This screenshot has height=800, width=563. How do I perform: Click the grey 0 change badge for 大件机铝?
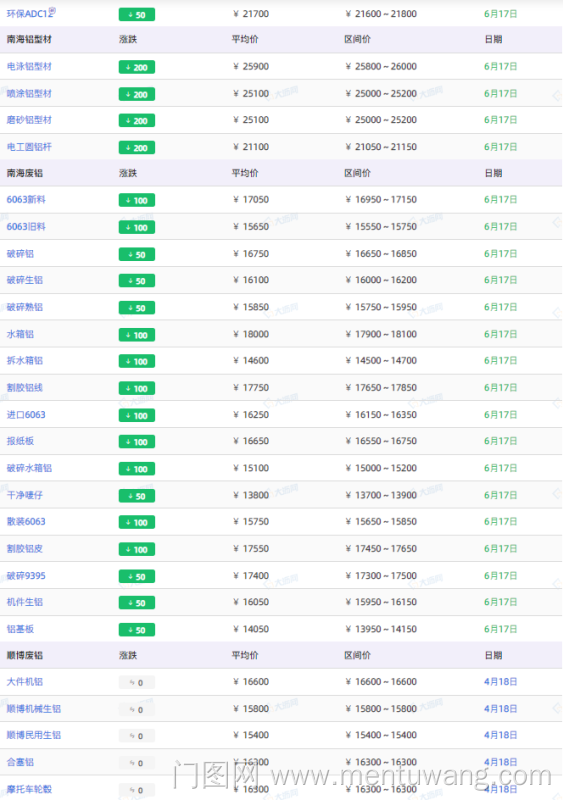137,682
